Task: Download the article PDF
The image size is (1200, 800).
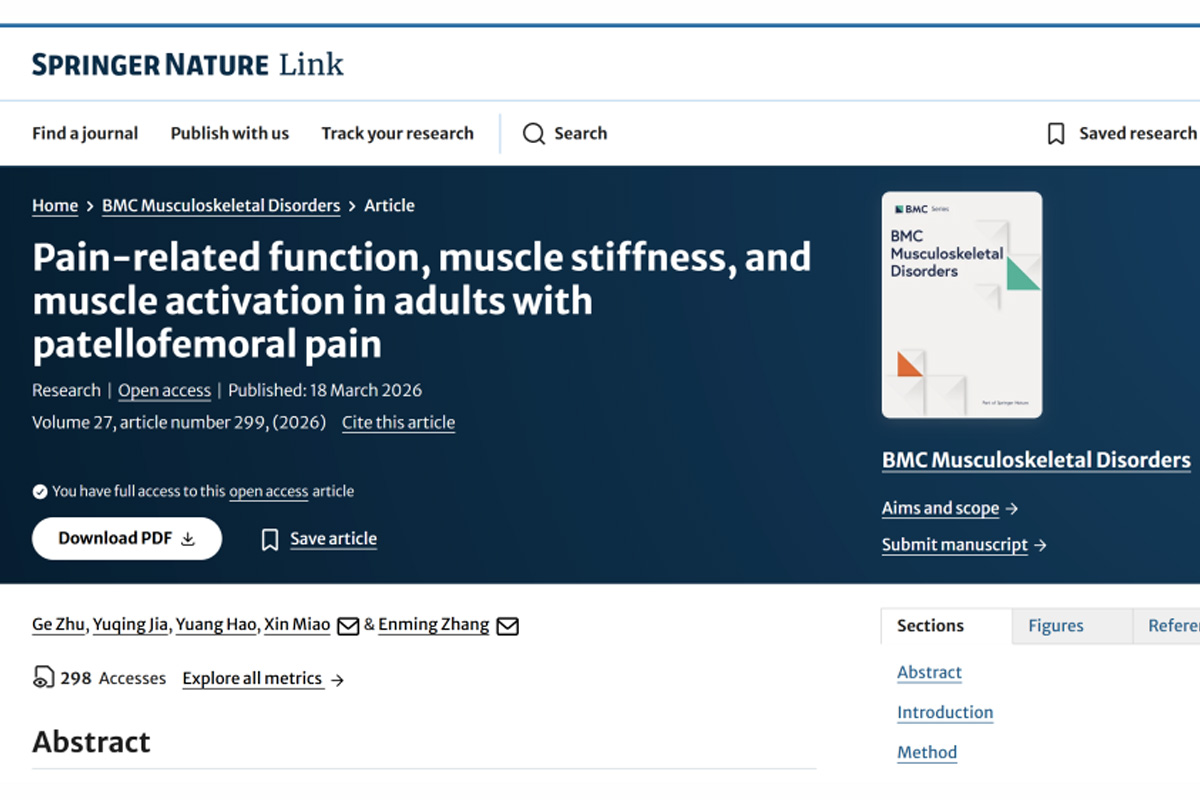Action: point(127,538)
